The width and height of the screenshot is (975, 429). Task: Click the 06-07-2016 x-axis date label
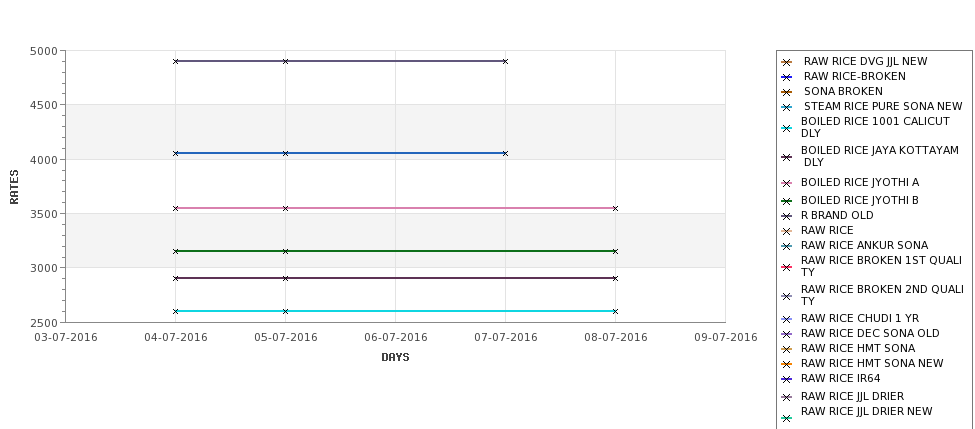[395, 338]
